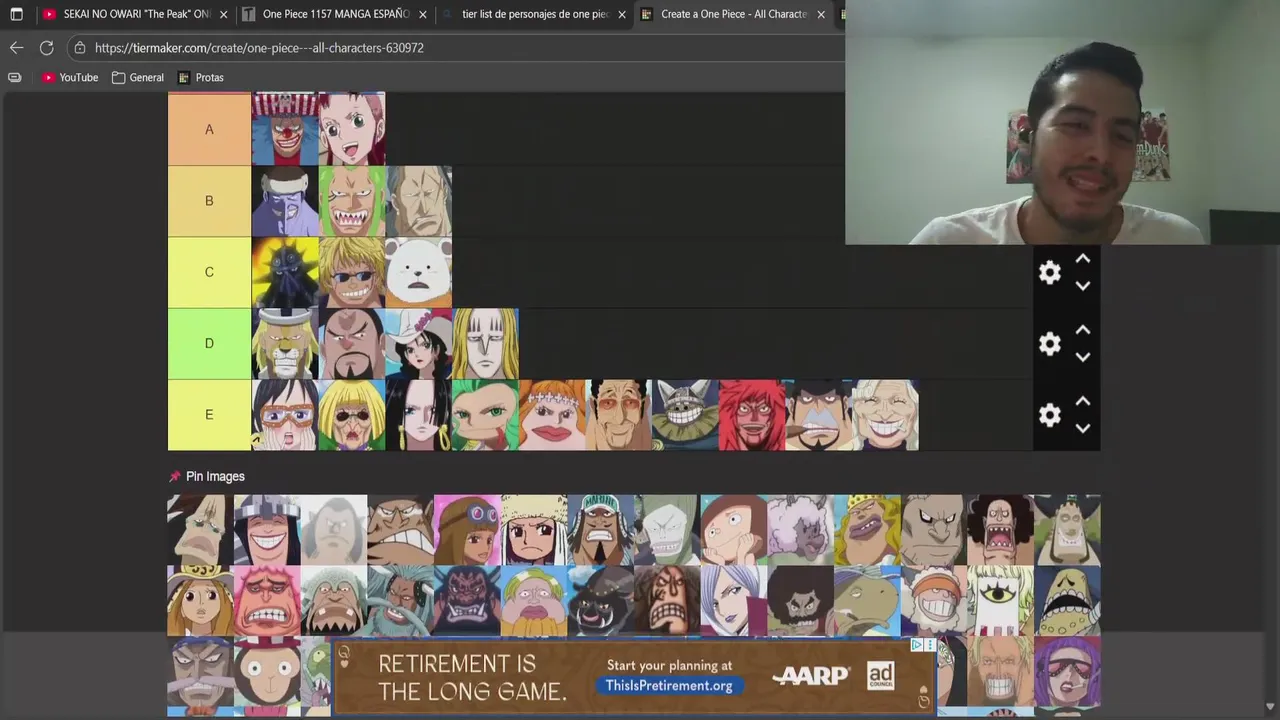This screenshot has width=1280, height=720.
Task: Select green-haired fanged man in tier B
Action: point(352,201)
